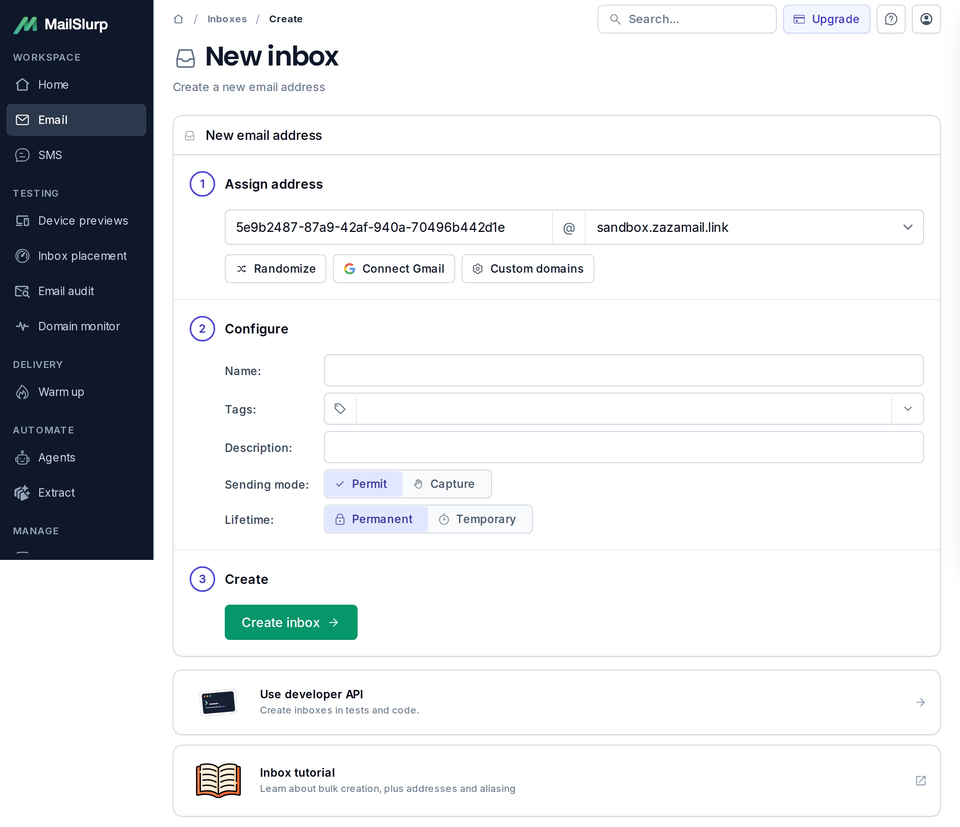Select Temporary lifetime
Image resolution: width=960 pixels, height=827 pixels.
479,519
